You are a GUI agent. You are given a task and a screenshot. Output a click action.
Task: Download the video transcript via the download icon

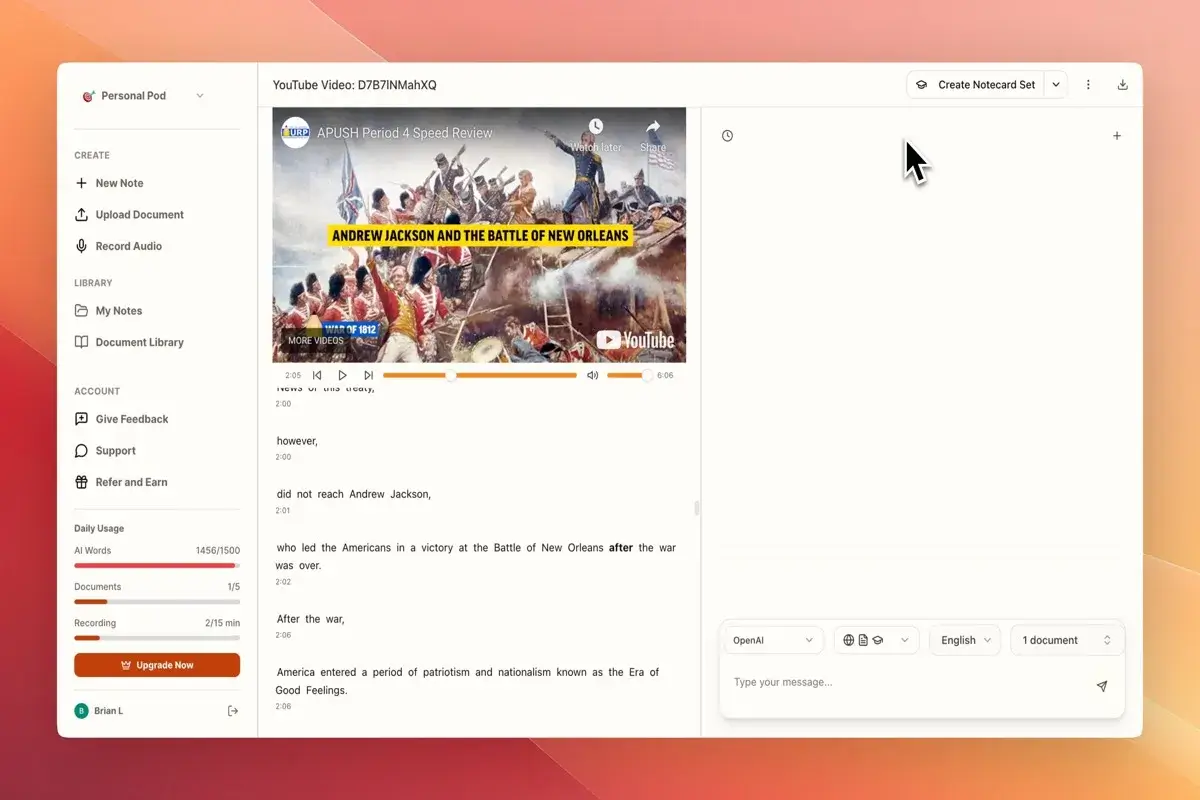pos(1122,85)
